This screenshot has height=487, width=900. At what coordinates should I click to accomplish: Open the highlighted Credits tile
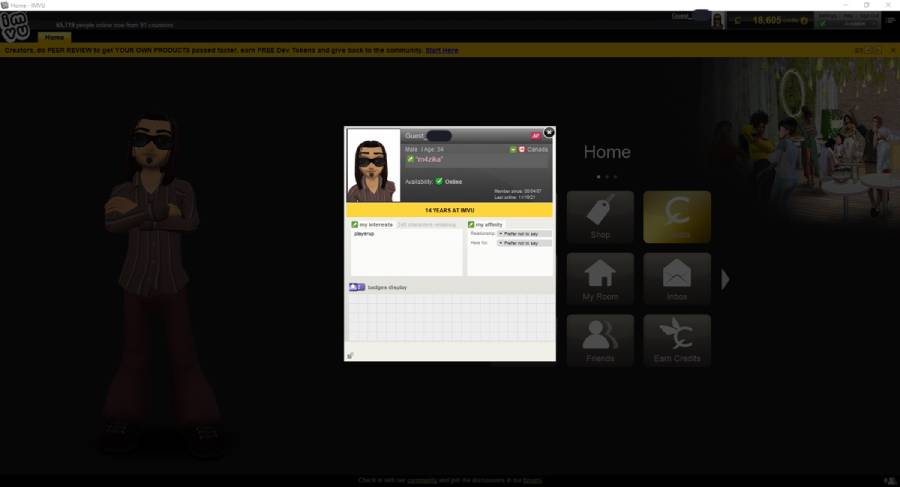click(677, 217)
